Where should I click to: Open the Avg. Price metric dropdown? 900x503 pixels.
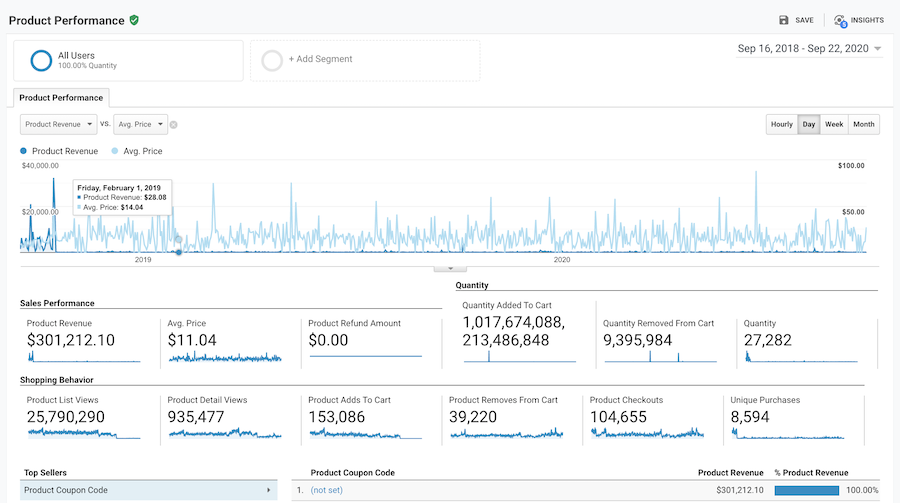click(x=141, y=124)
